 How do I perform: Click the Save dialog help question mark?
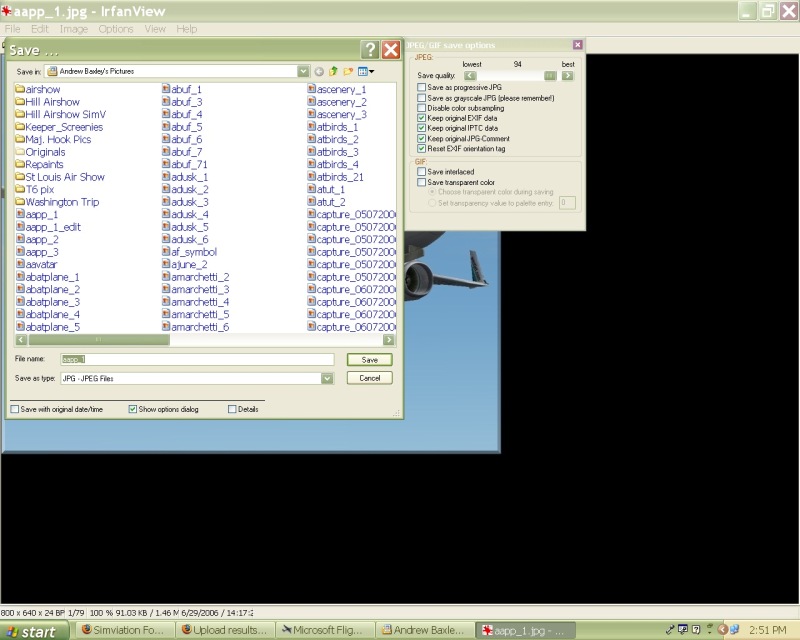(x=369, y=50)
